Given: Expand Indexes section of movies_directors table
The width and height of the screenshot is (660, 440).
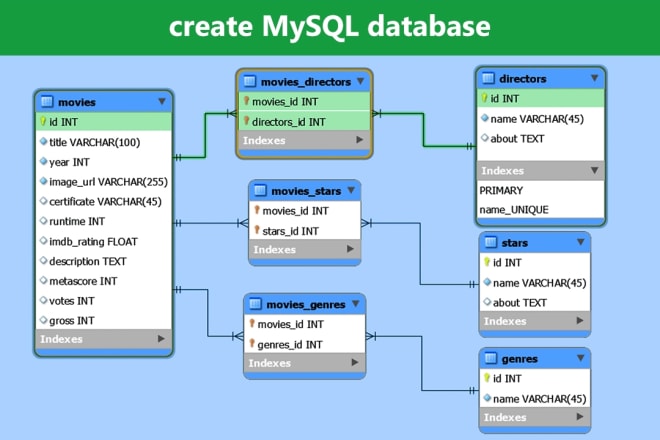Looking at the screenshot, I should click(359, 140).
